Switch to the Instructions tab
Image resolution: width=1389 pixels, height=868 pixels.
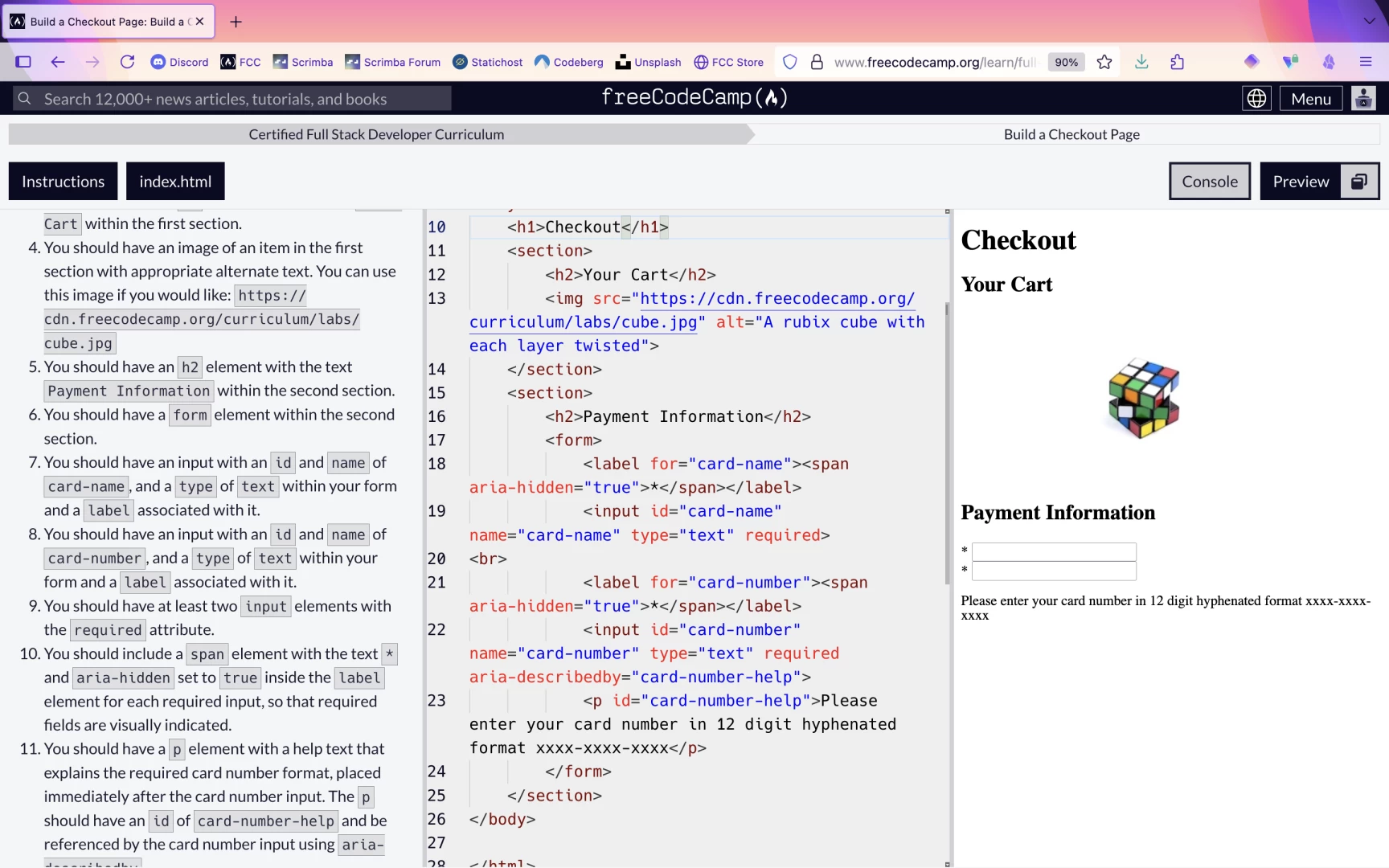(63, 181)
